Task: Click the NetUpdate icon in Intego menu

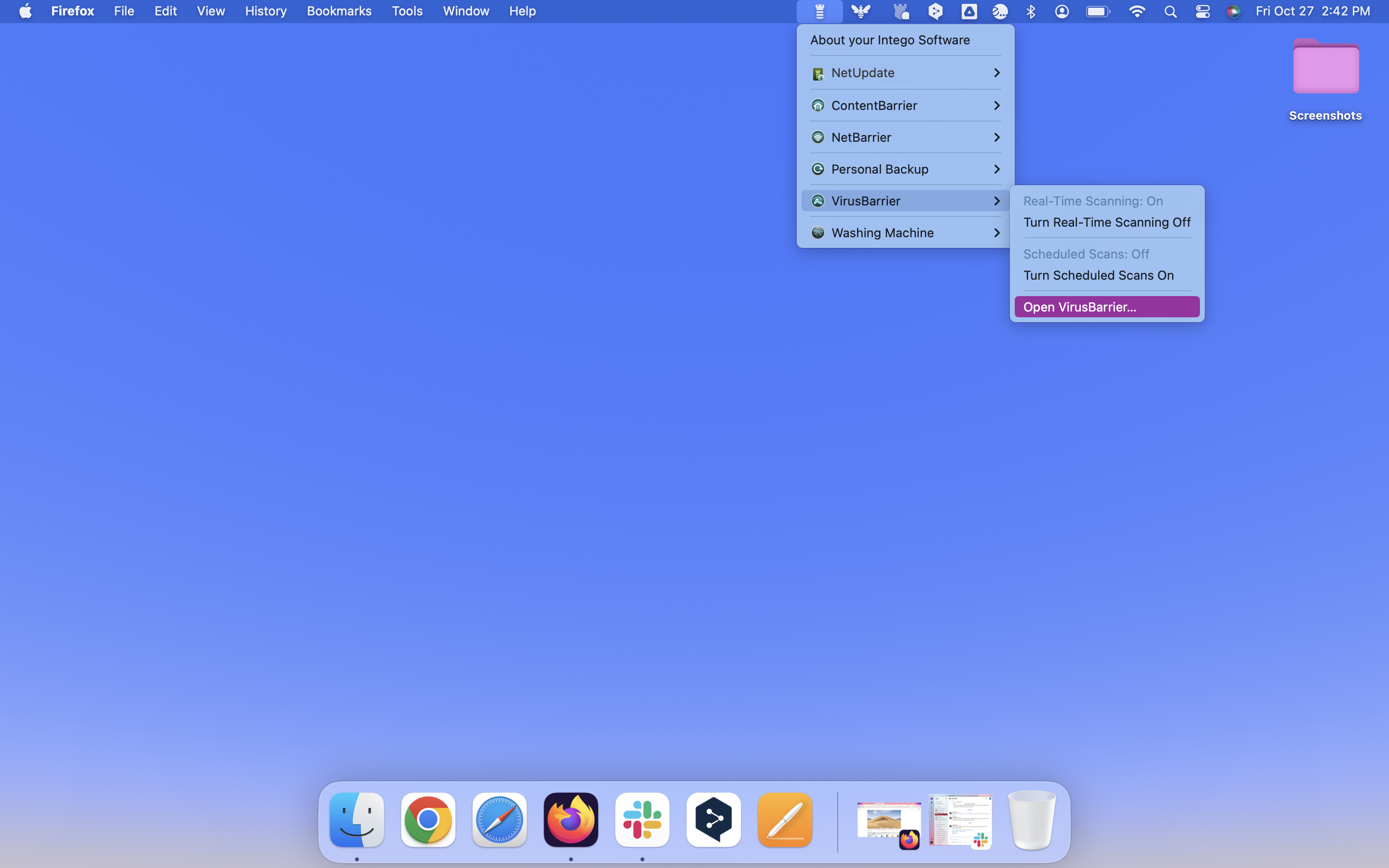Action: point(818,73)
